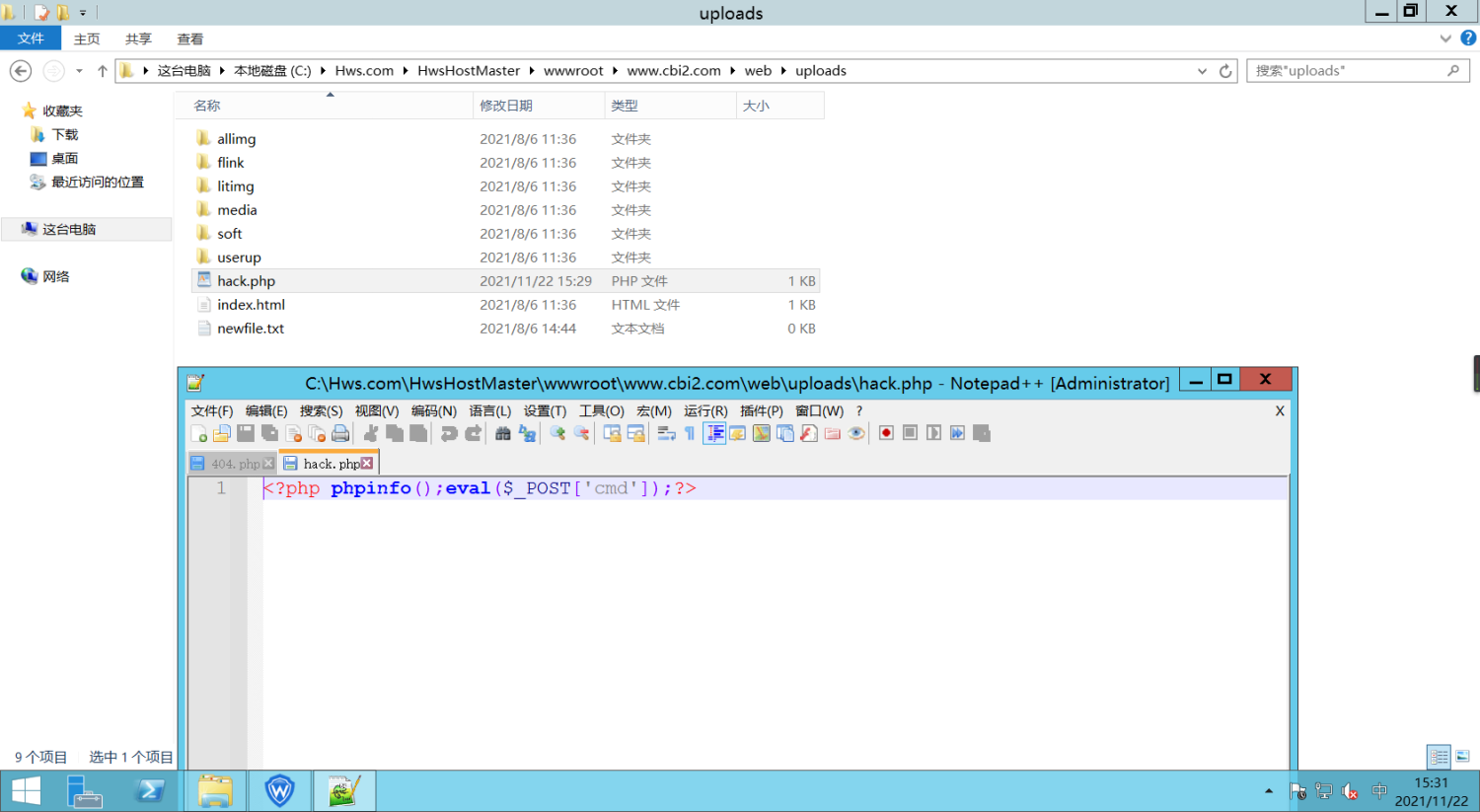Open PowerShell from the taskbar

click(149, 791)
